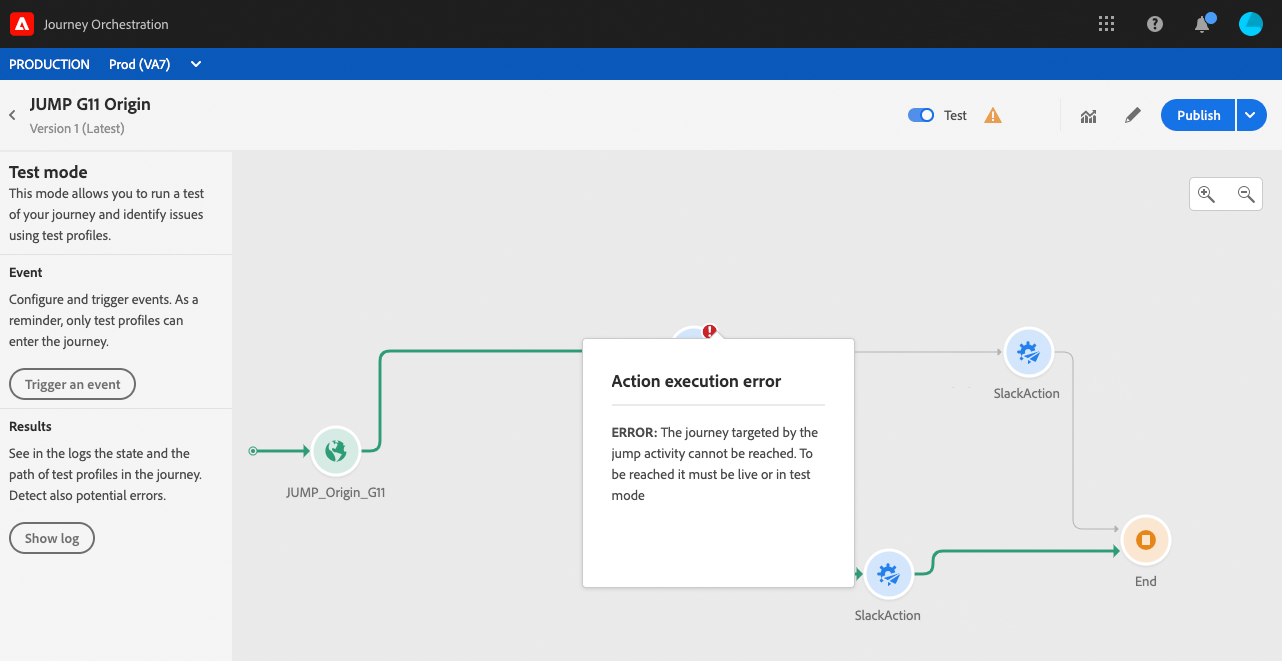This screenshot has height=661, width=1282.
Task: Click the Version 1 (Latest) label
Action: [77, 129]
